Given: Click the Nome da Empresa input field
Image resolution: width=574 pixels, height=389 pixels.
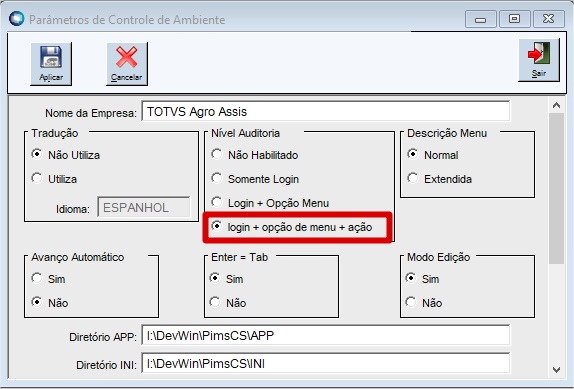Looking at the screenshot, I should click(x=325, y=111).
